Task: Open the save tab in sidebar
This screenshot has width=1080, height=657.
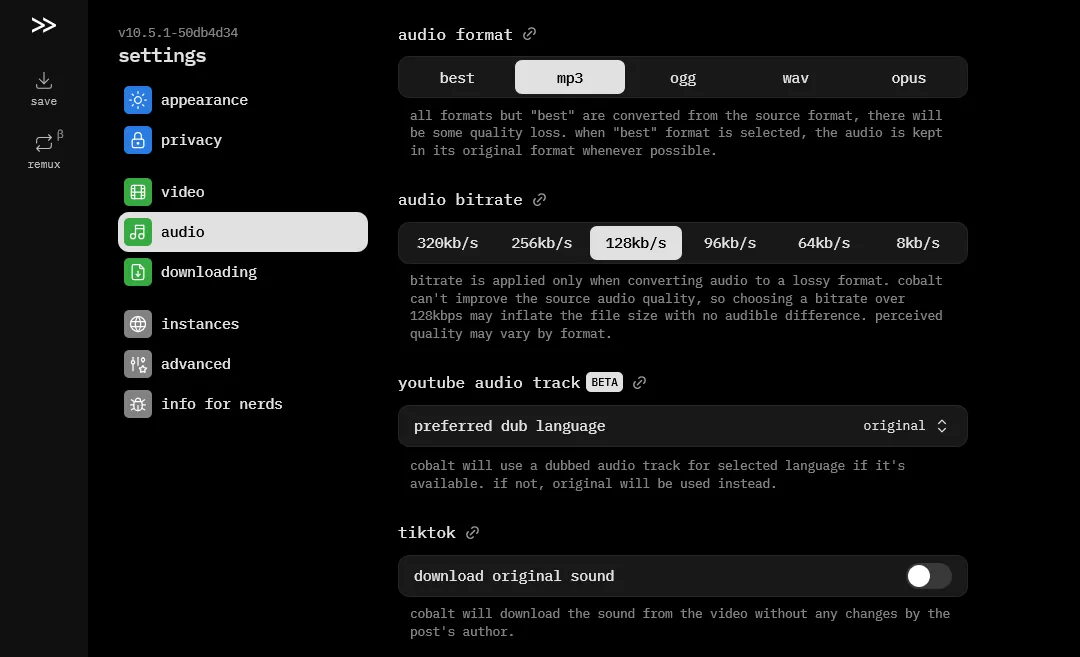Action: point(43,90)
